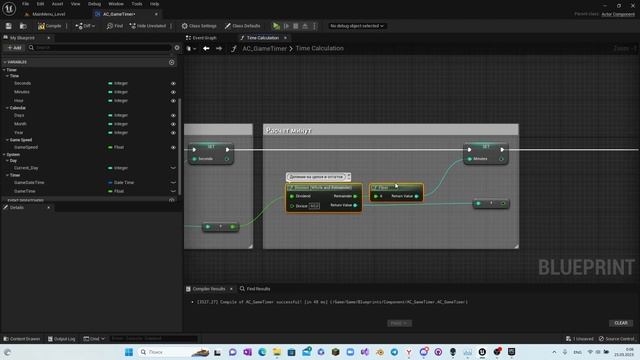Change Seconds variable type Integer dropdown
The image size is (640, 360).
click(x=118, y=83)
